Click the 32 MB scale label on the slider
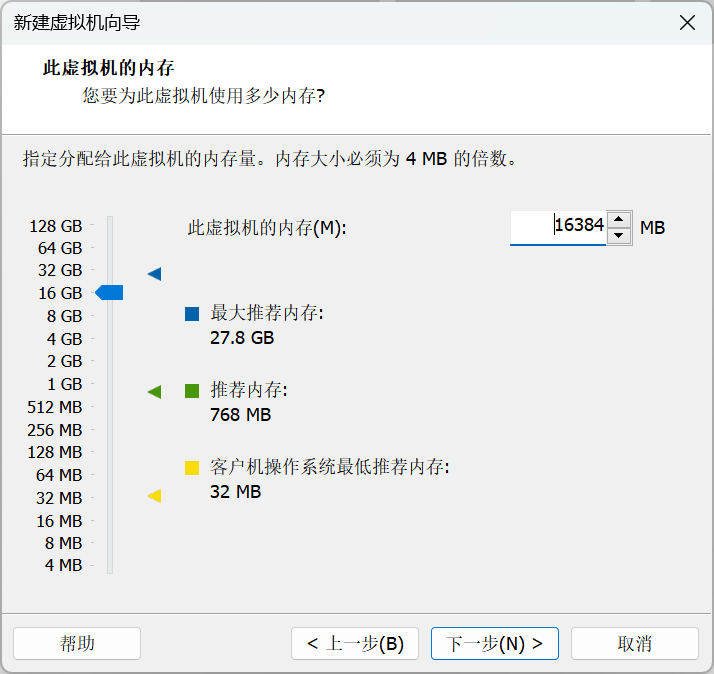The image size is (714, 674). pos(59,498)
